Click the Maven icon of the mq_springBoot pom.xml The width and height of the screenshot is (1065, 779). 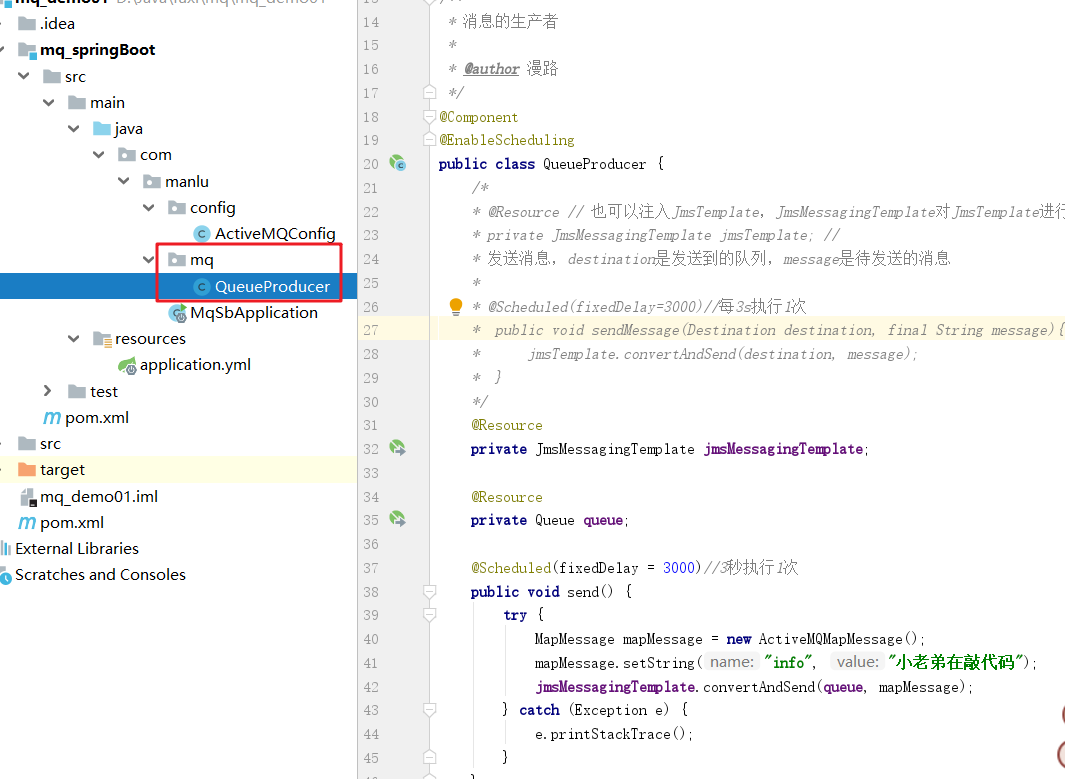click(x=52, y=418)
